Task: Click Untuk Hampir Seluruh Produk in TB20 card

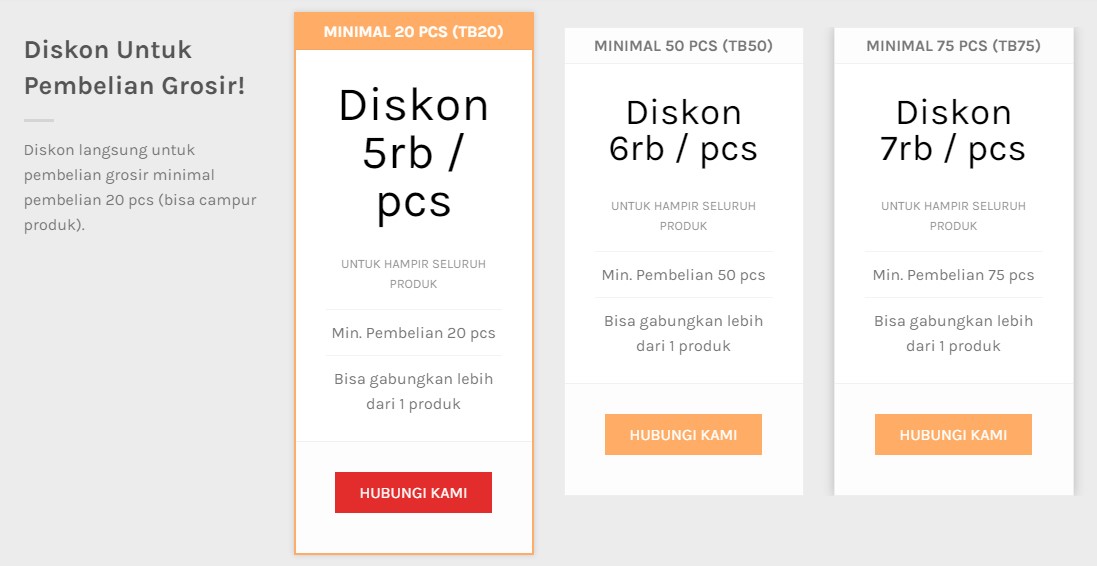Action: pos(413,274)
